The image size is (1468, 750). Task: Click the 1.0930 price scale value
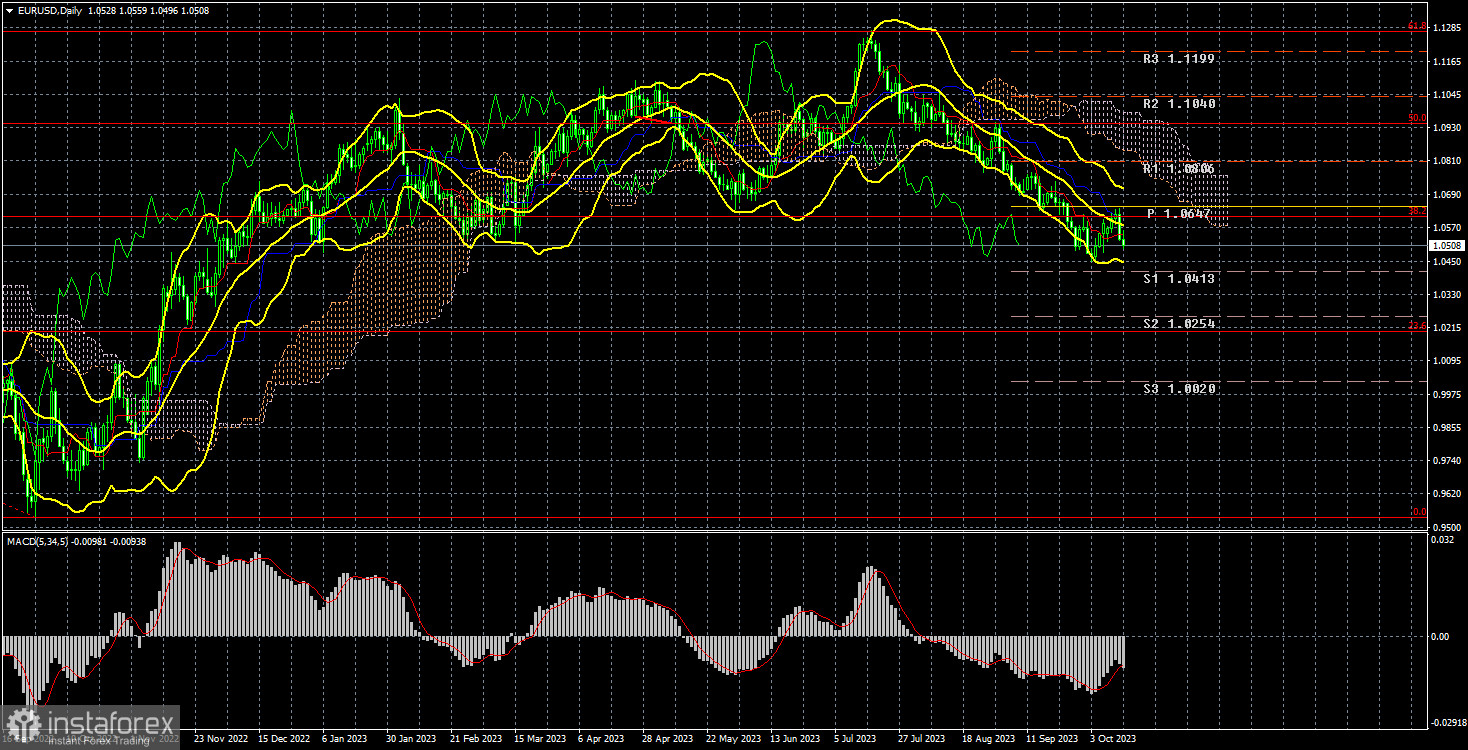coord(1447,128)
